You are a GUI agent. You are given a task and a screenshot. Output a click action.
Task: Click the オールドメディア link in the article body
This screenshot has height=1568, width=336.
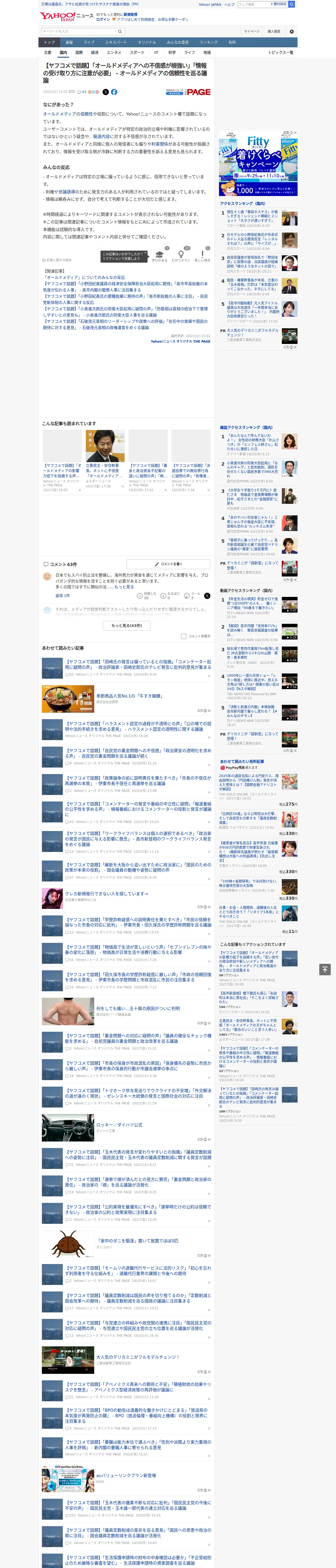pyautogui.click(x=59, y=114)
